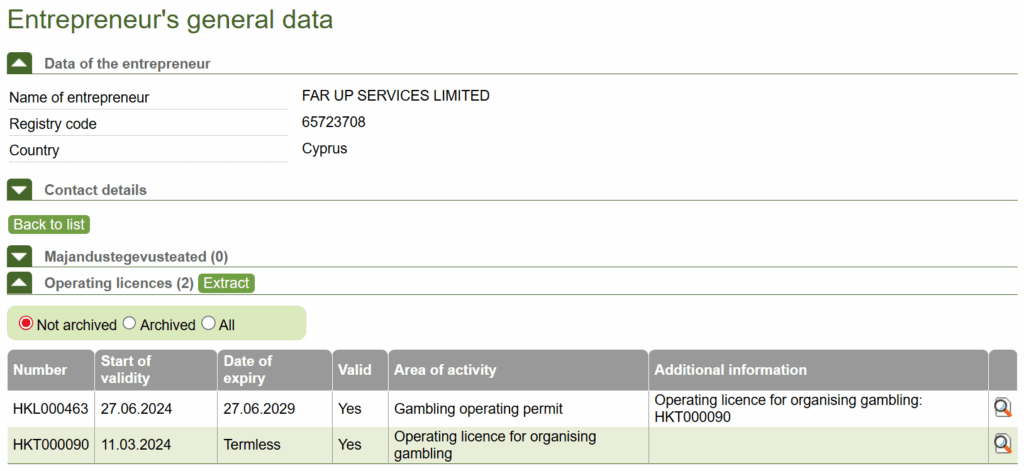Click the Operating licences (2) heading

click(x=118, y=283)
